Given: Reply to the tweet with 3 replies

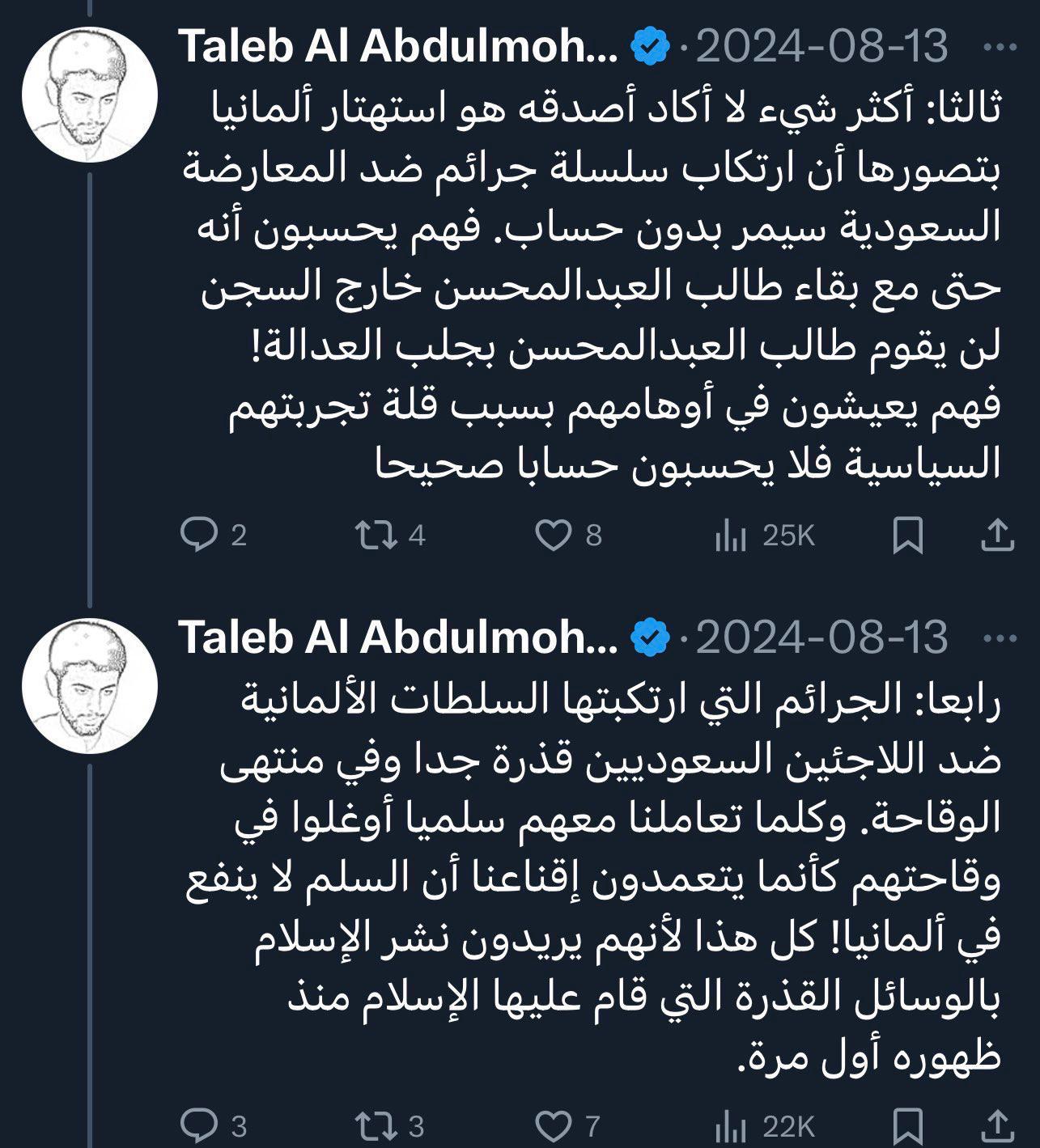Looking at the screenshot, I should [197, 1125].
